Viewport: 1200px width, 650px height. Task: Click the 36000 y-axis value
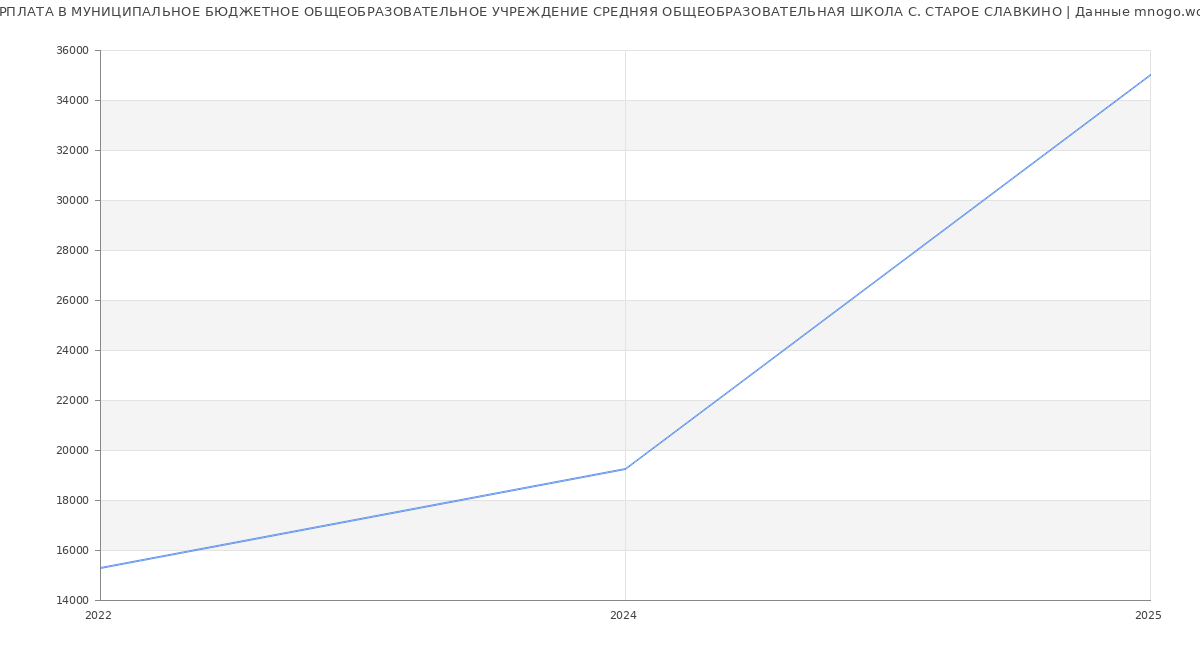73,50
